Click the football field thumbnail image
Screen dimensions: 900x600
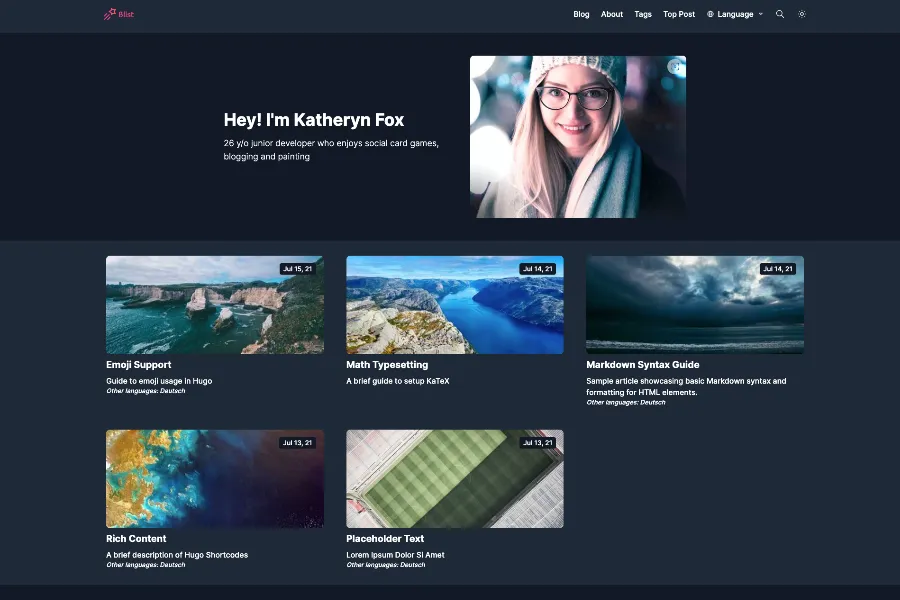pos(454,479)
